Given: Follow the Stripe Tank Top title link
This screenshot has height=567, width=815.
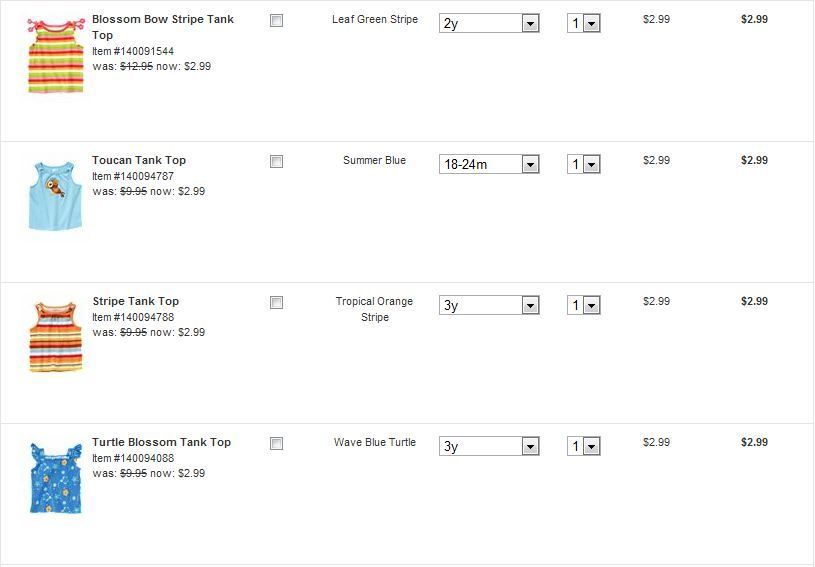Looking at the screenshot, I should click(135, 301).
